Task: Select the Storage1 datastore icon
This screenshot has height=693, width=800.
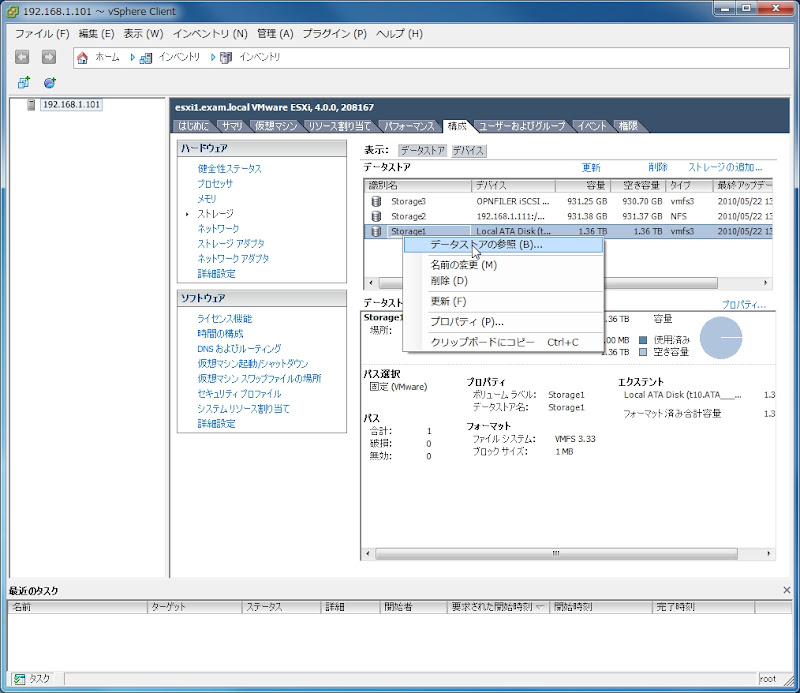Action: click(x=374, y=233)
